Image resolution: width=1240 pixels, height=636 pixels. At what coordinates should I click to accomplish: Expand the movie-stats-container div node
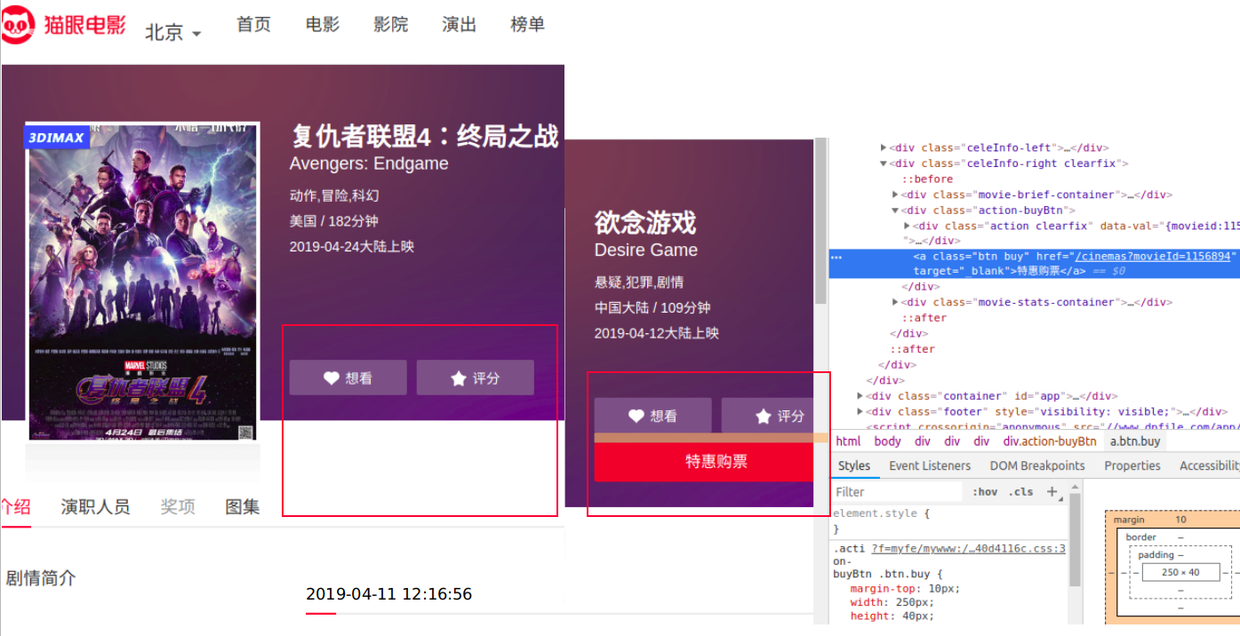pyautogui.click(x=895, y=302)
